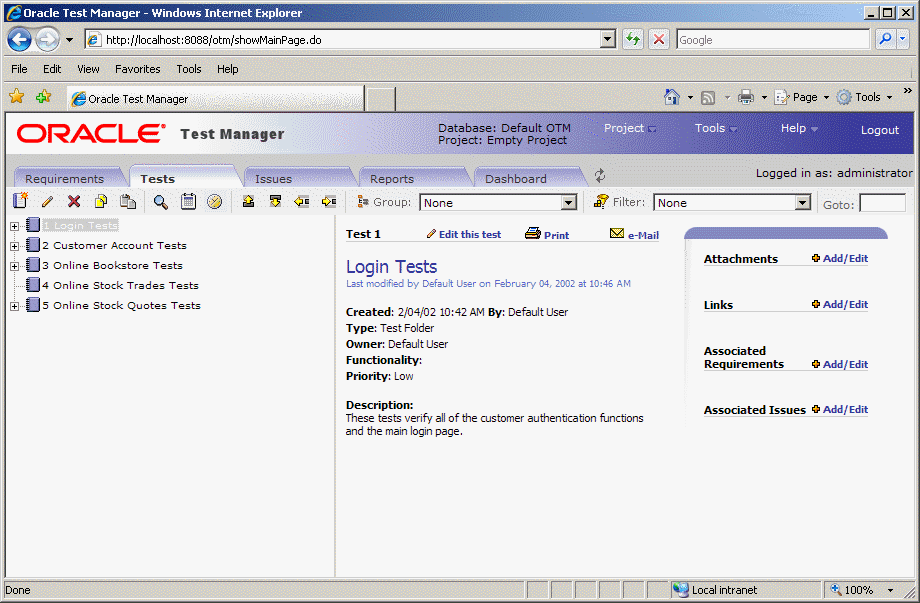
Task: Expand the 3 Online Bookstore Tests node
Action: coord(15,266)
